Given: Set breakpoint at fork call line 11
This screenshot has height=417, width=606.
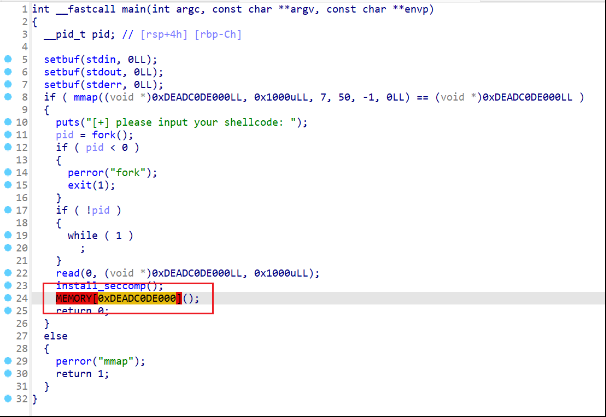Looking at the screenshot, I should [x=8, y=134].
